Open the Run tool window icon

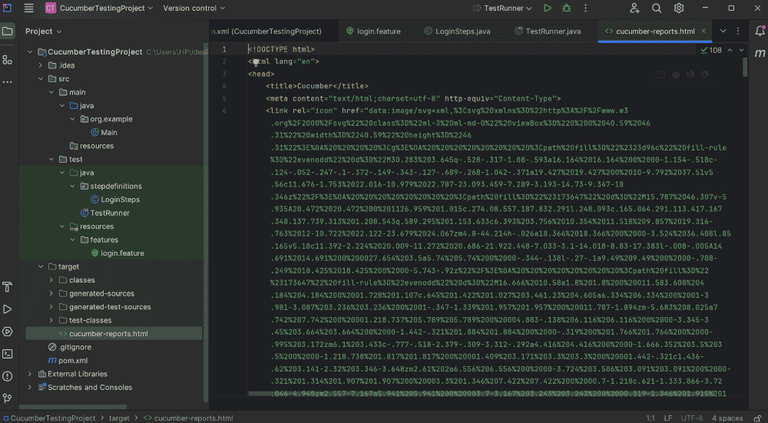[x=7, y=309]
